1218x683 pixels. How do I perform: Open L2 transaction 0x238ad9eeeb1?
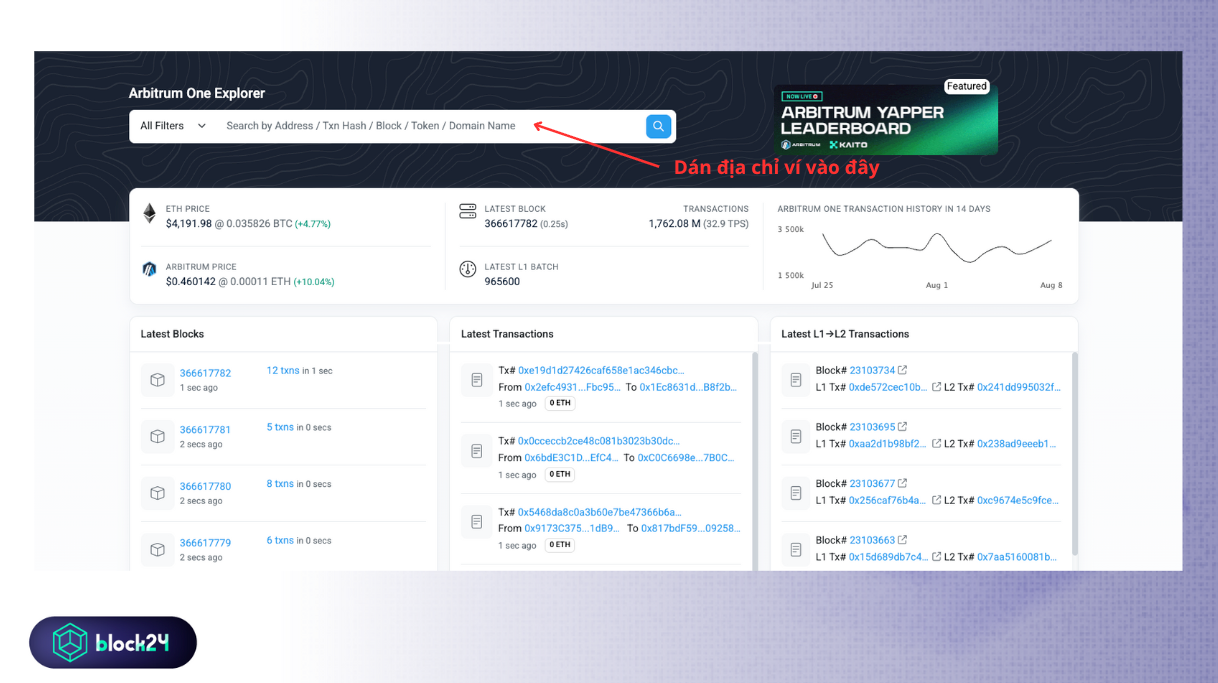coord(1017,444)
